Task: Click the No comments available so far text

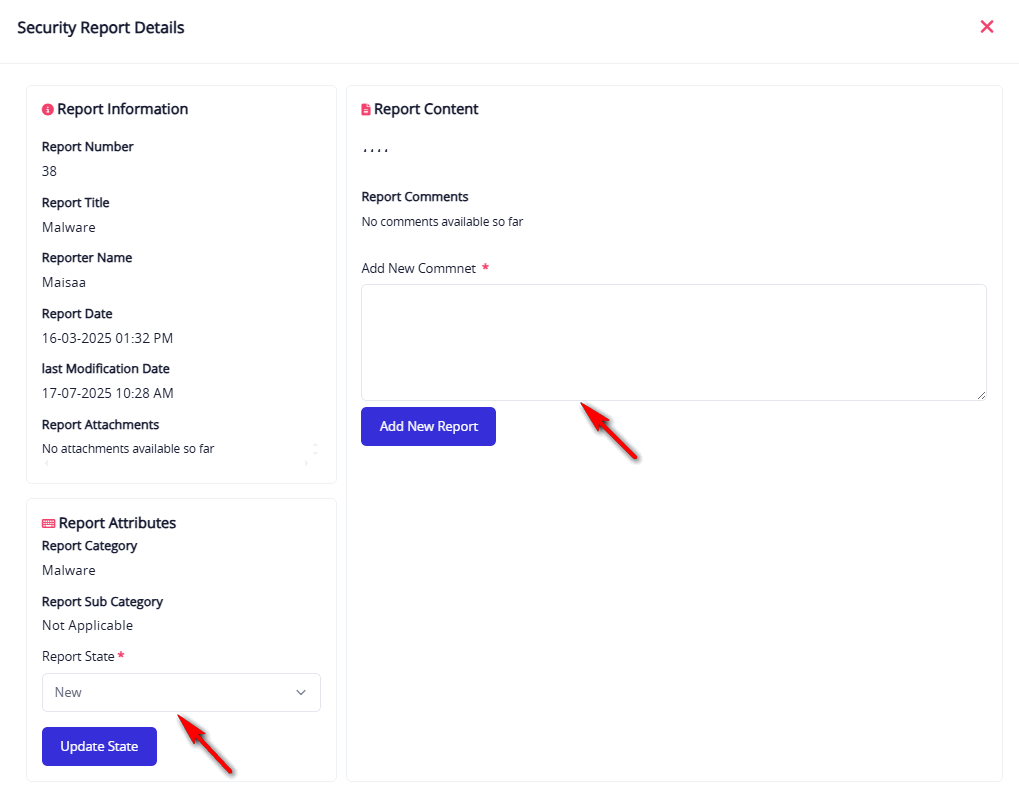Action: point(442,221)
